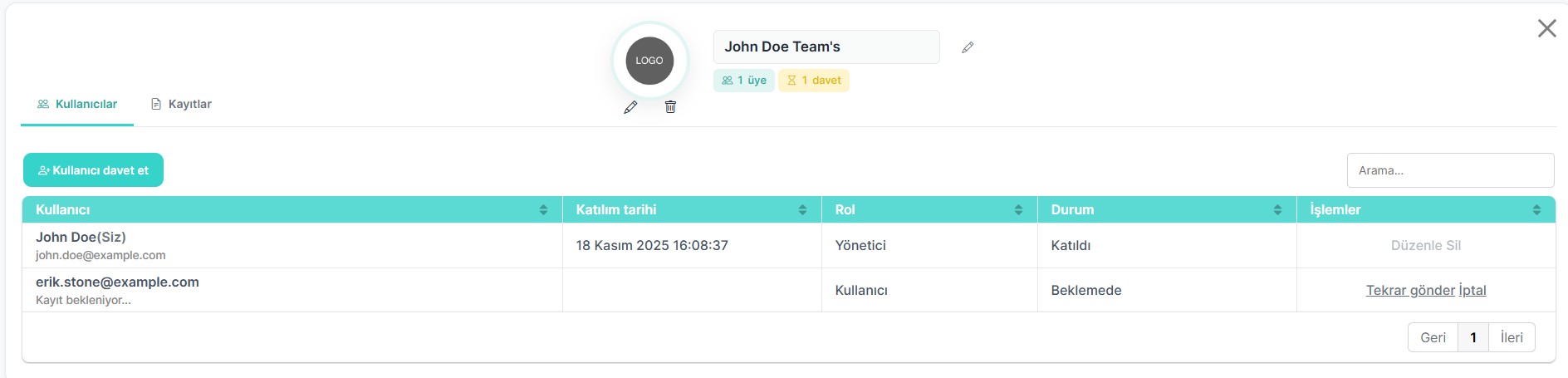Focus the Arama search field

(1450, 170)
